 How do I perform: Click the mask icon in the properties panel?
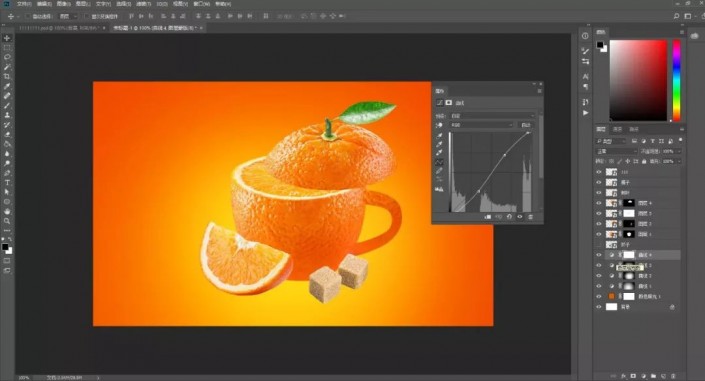click(448, 103)
